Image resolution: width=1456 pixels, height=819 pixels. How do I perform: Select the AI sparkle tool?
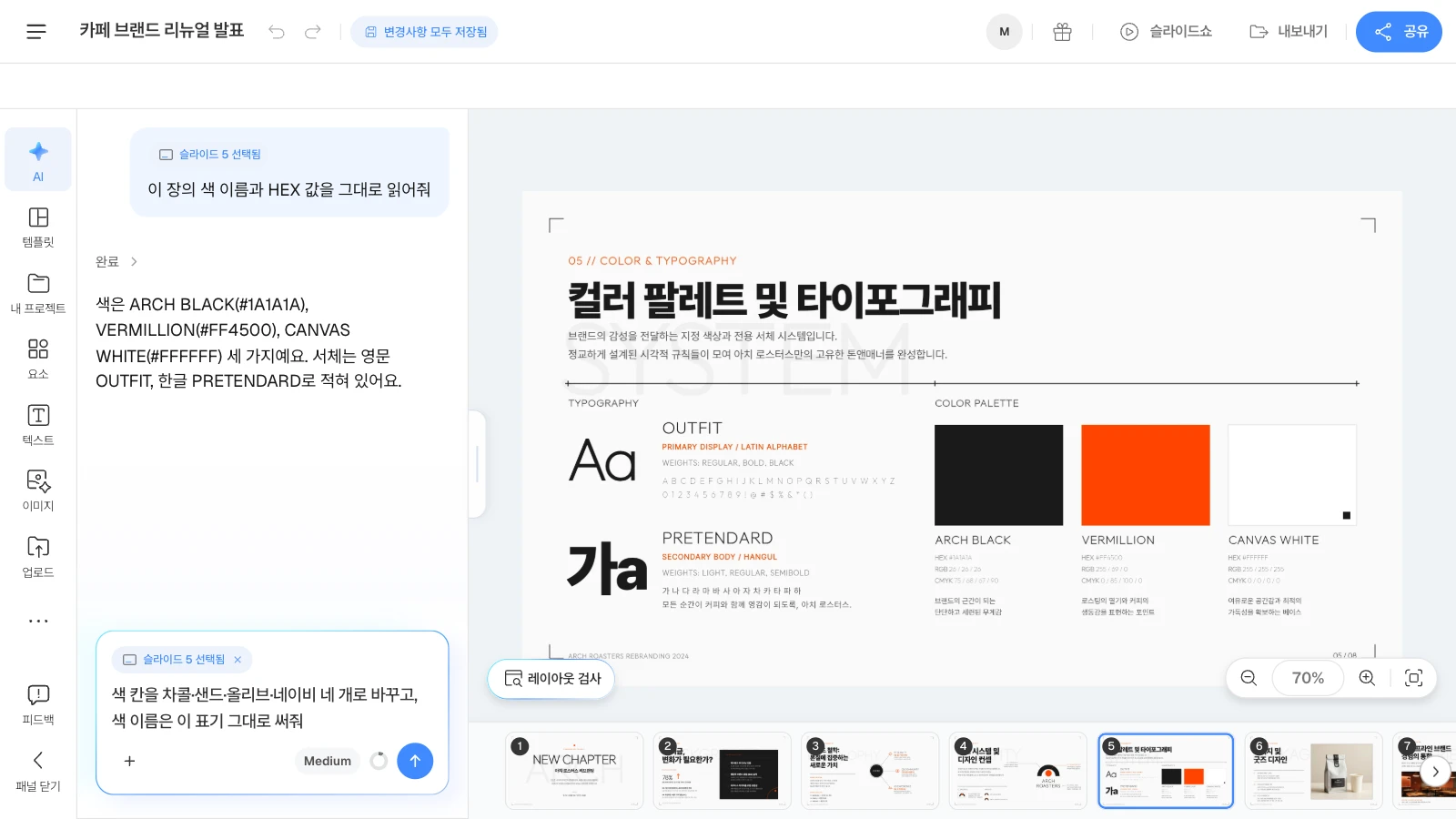[x=38, y=159]
